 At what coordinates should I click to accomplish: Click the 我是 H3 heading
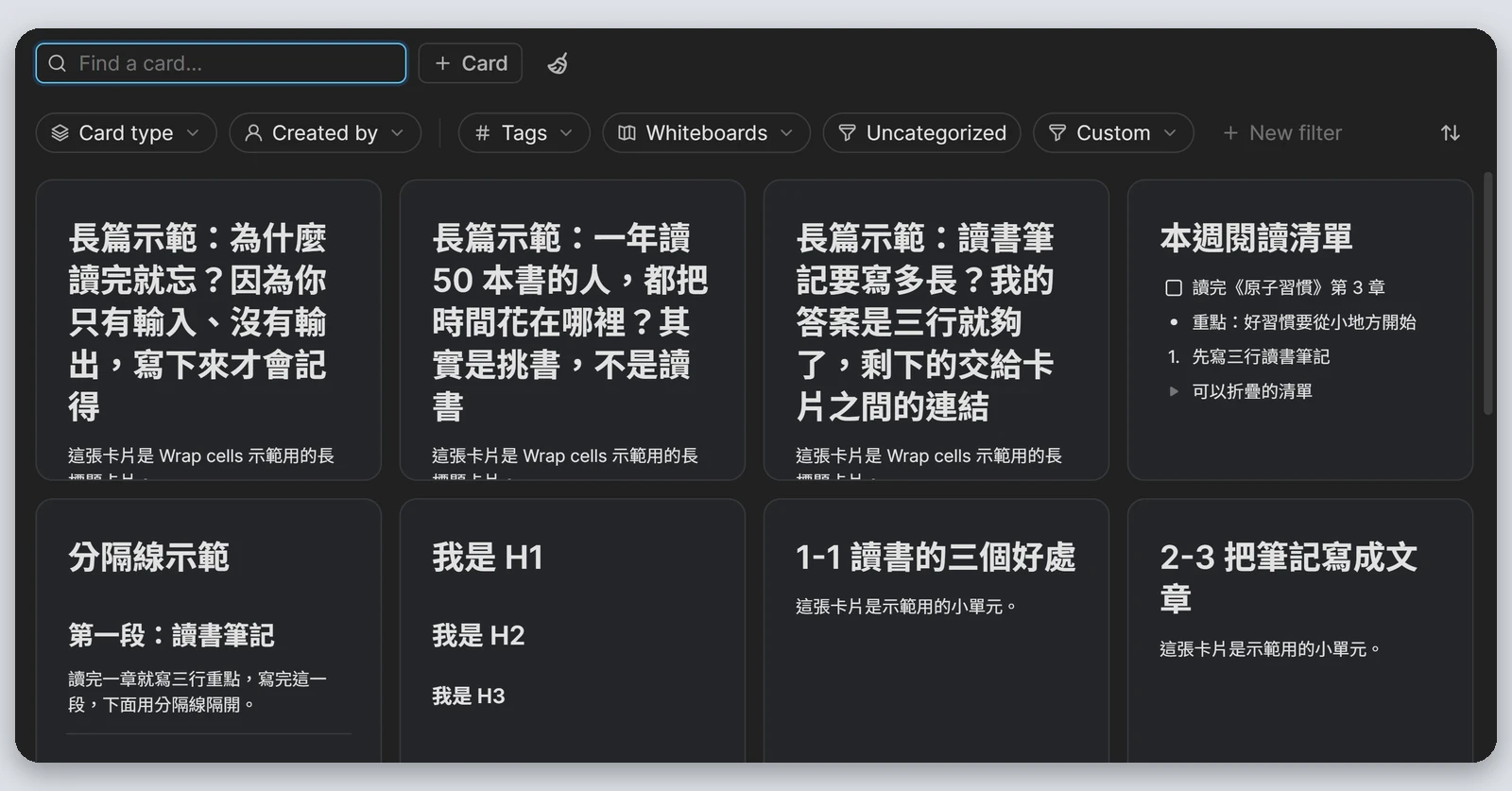click(x=469, y=696)
